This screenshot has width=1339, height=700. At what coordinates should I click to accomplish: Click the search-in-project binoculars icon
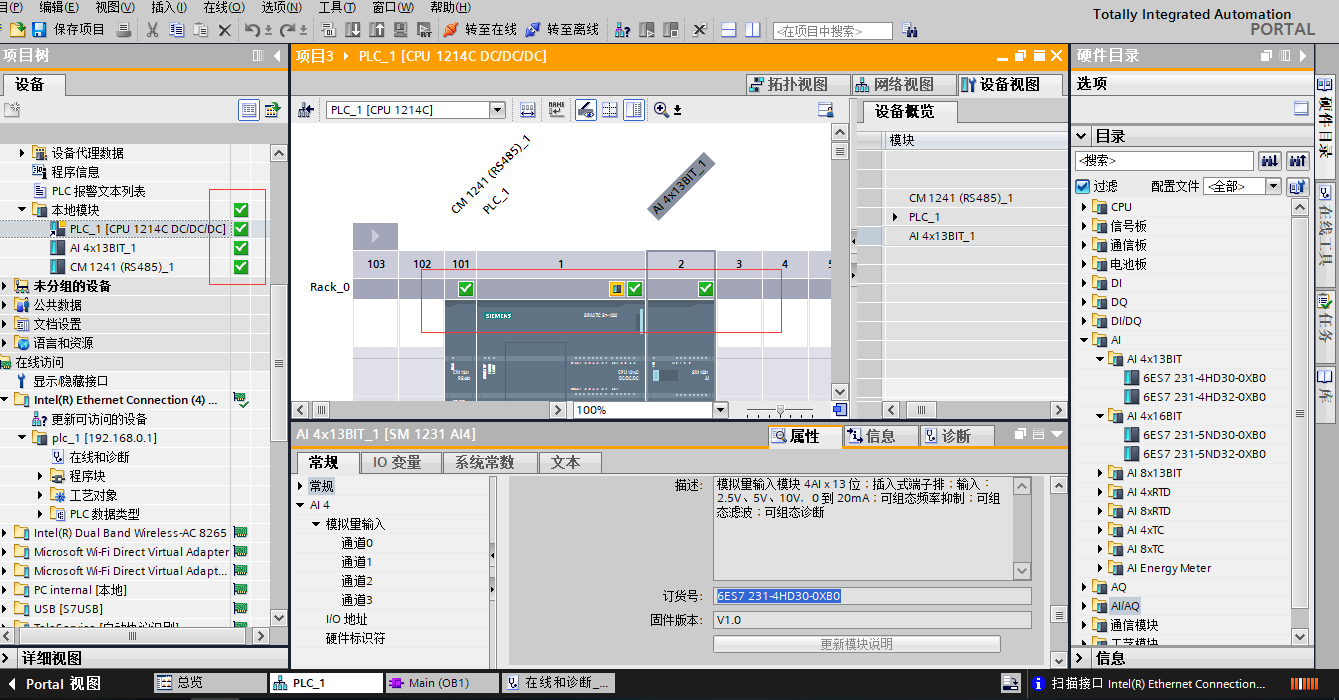[910, 30]
